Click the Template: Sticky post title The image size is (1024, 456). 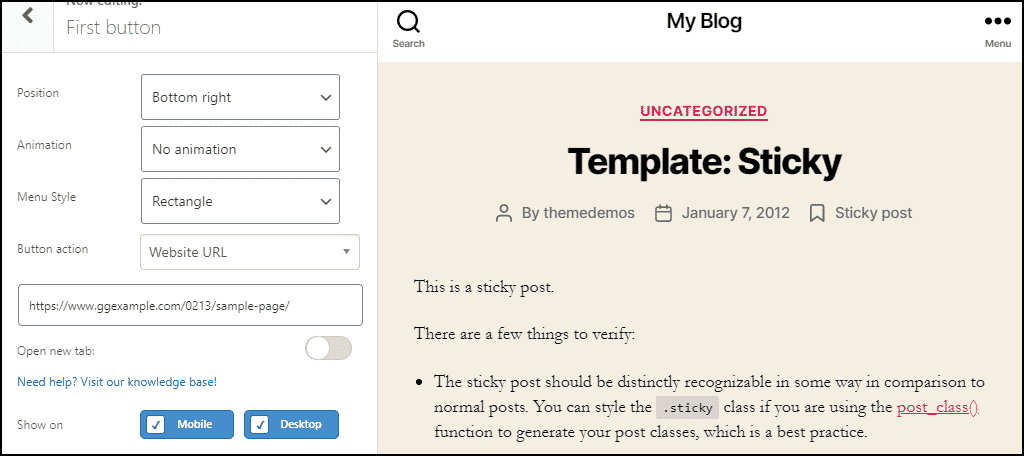click(704, 160)
